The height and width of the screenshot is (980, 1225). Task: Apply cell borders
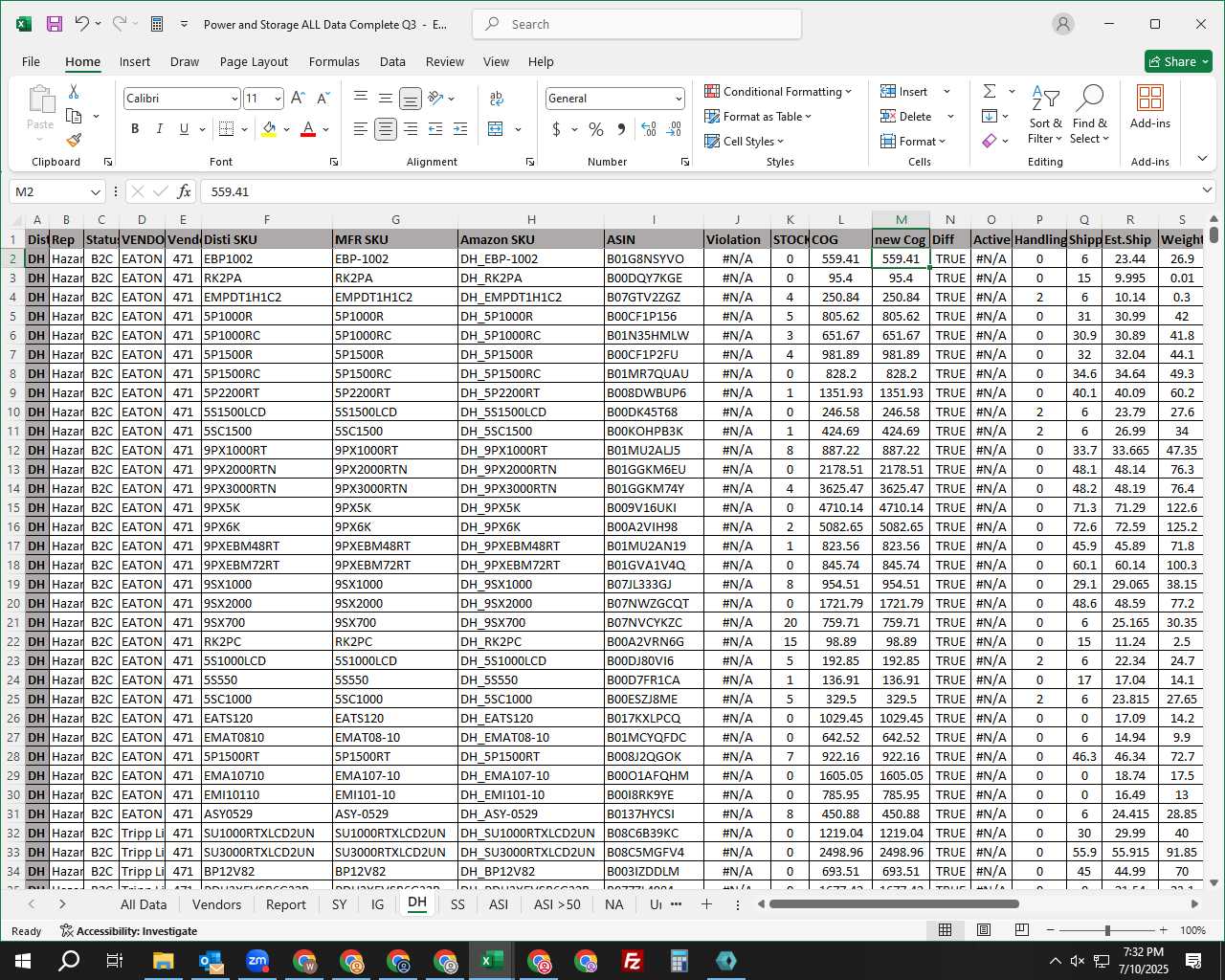click(x=226, y=128)
